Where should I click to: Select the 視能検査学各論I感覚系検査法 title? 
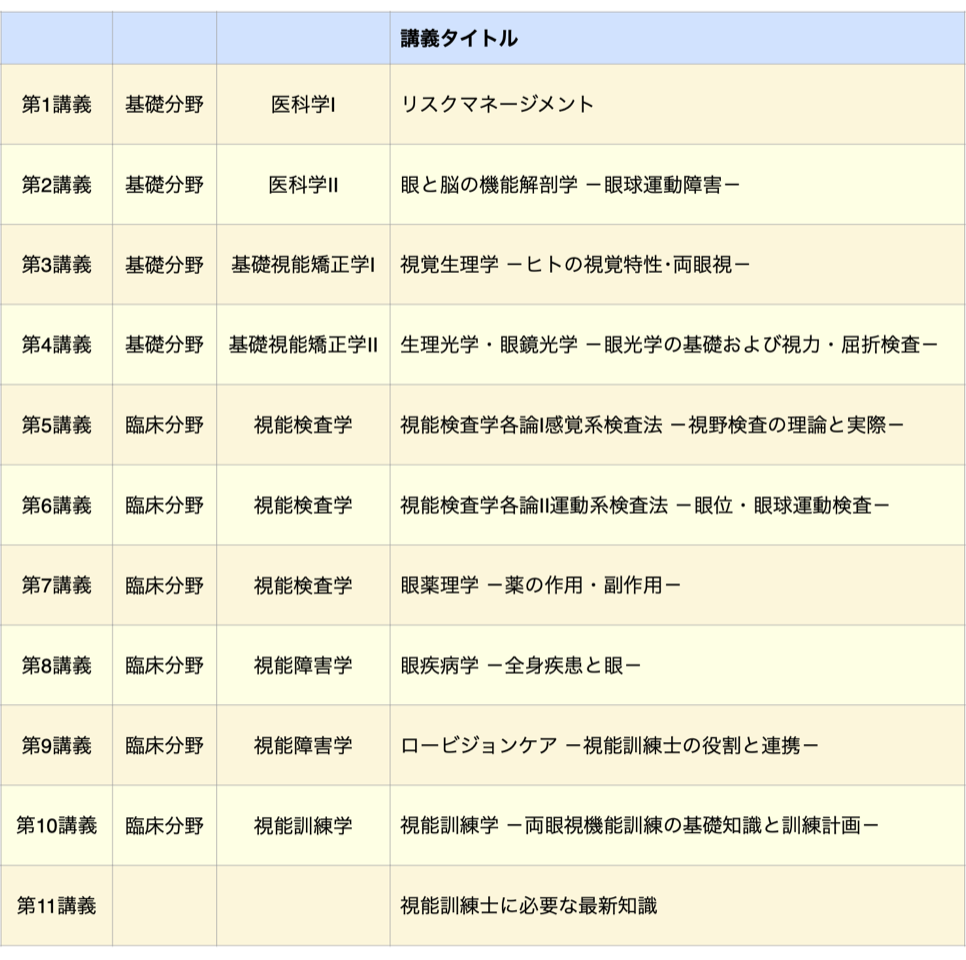point(651,425)
